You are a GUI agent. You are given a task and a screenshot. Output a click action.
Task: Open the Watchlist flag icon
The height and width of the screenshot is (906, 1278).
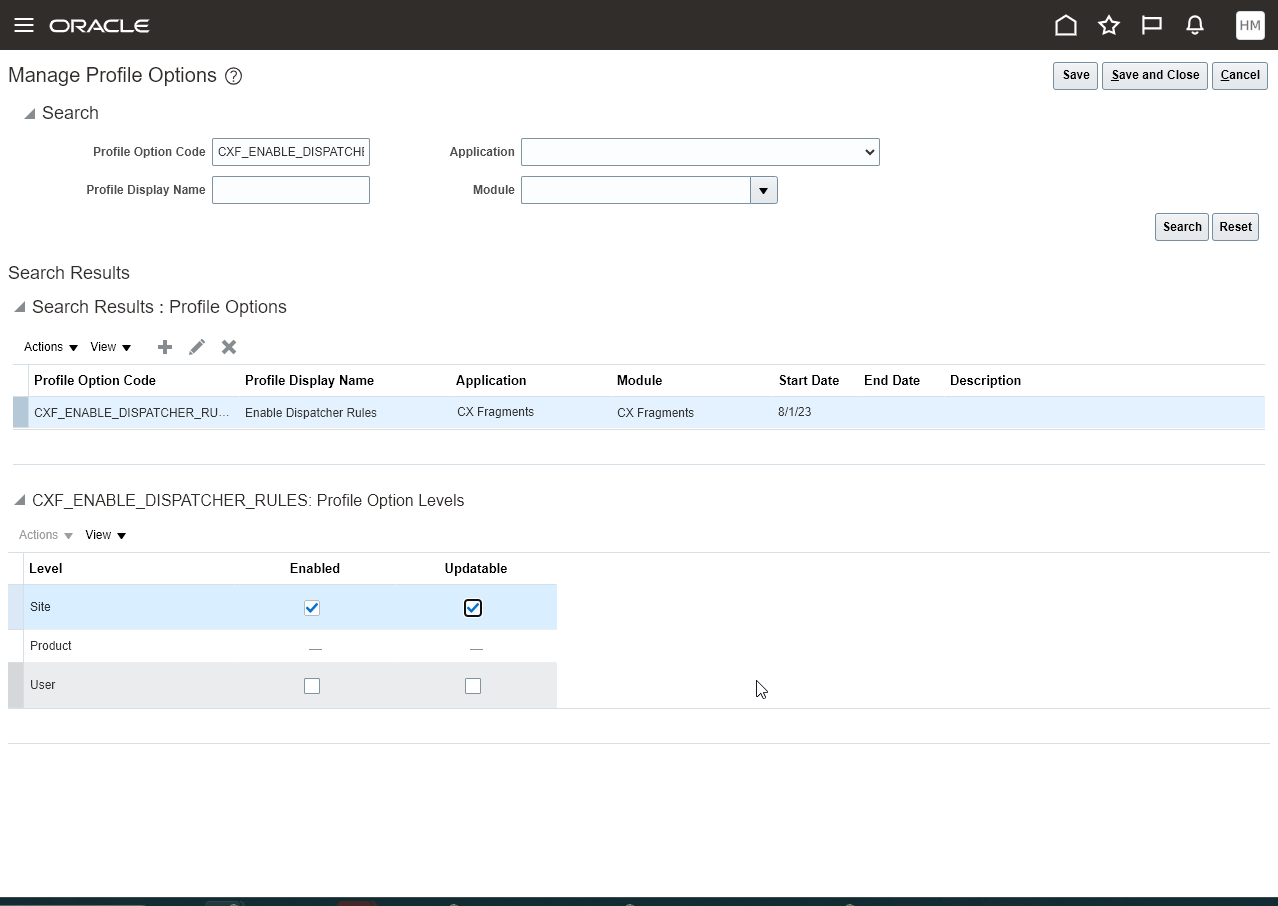pos(1152,25)
